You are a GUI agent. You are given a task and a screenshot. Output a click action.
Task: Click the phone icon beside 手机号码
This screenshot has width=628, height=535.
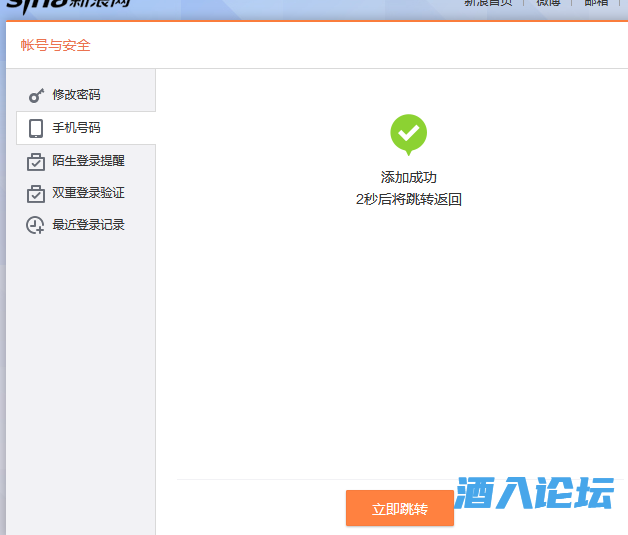click(36, 128)
